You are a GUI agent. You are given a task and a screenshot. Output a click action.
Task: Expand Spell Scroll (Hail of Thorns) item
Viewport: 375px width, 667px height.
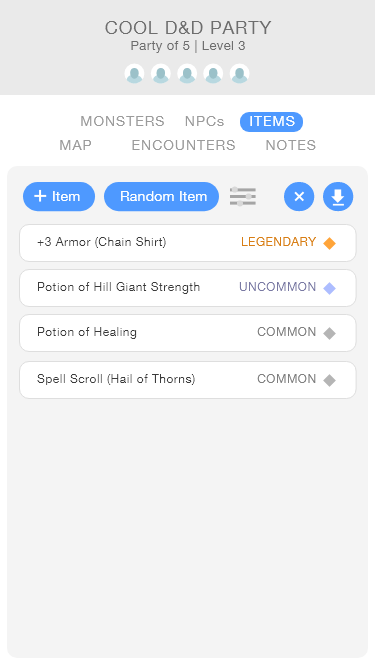[x=188, y=380]
